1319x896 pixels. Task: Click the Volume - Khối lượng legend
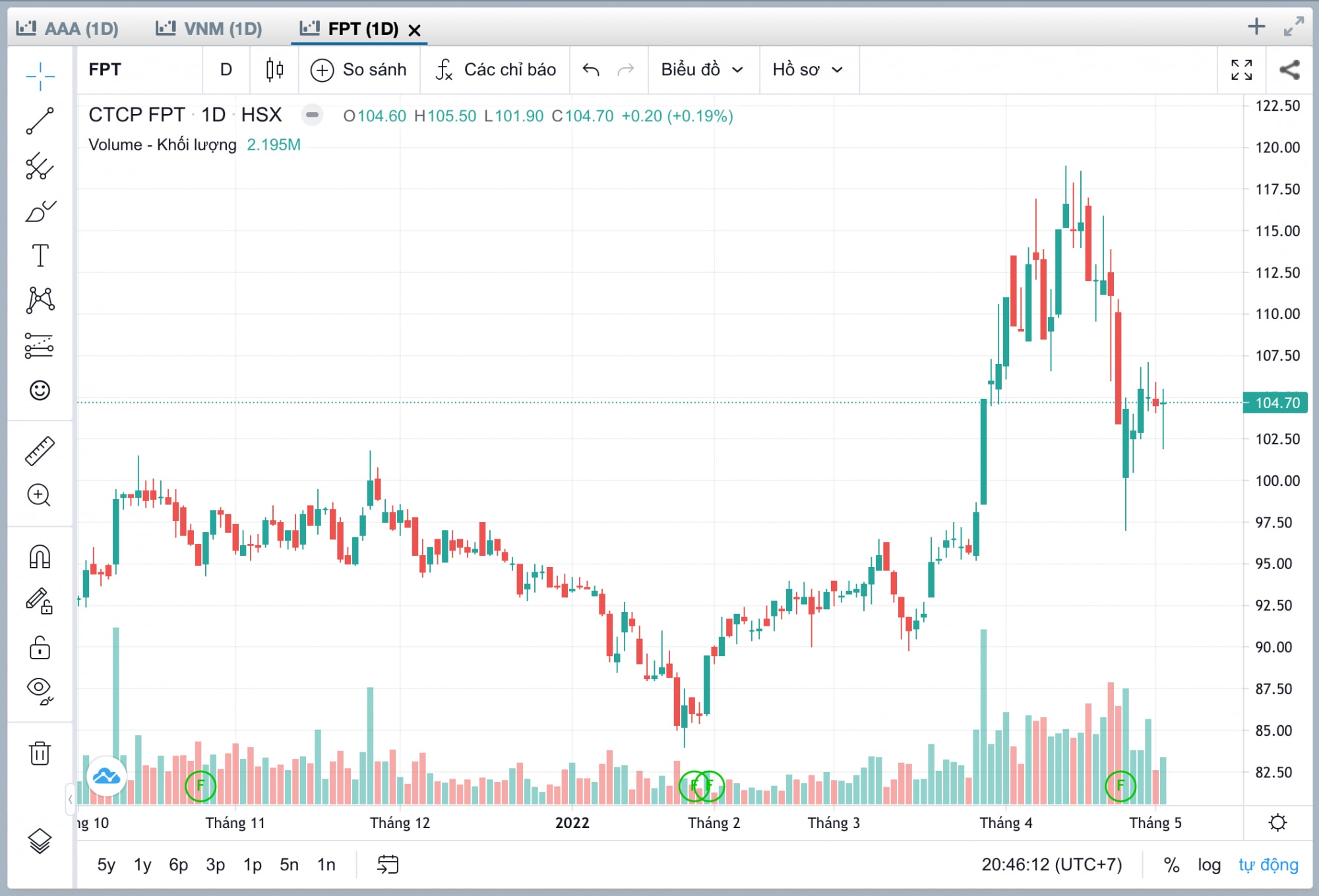(x=162, y=144)
